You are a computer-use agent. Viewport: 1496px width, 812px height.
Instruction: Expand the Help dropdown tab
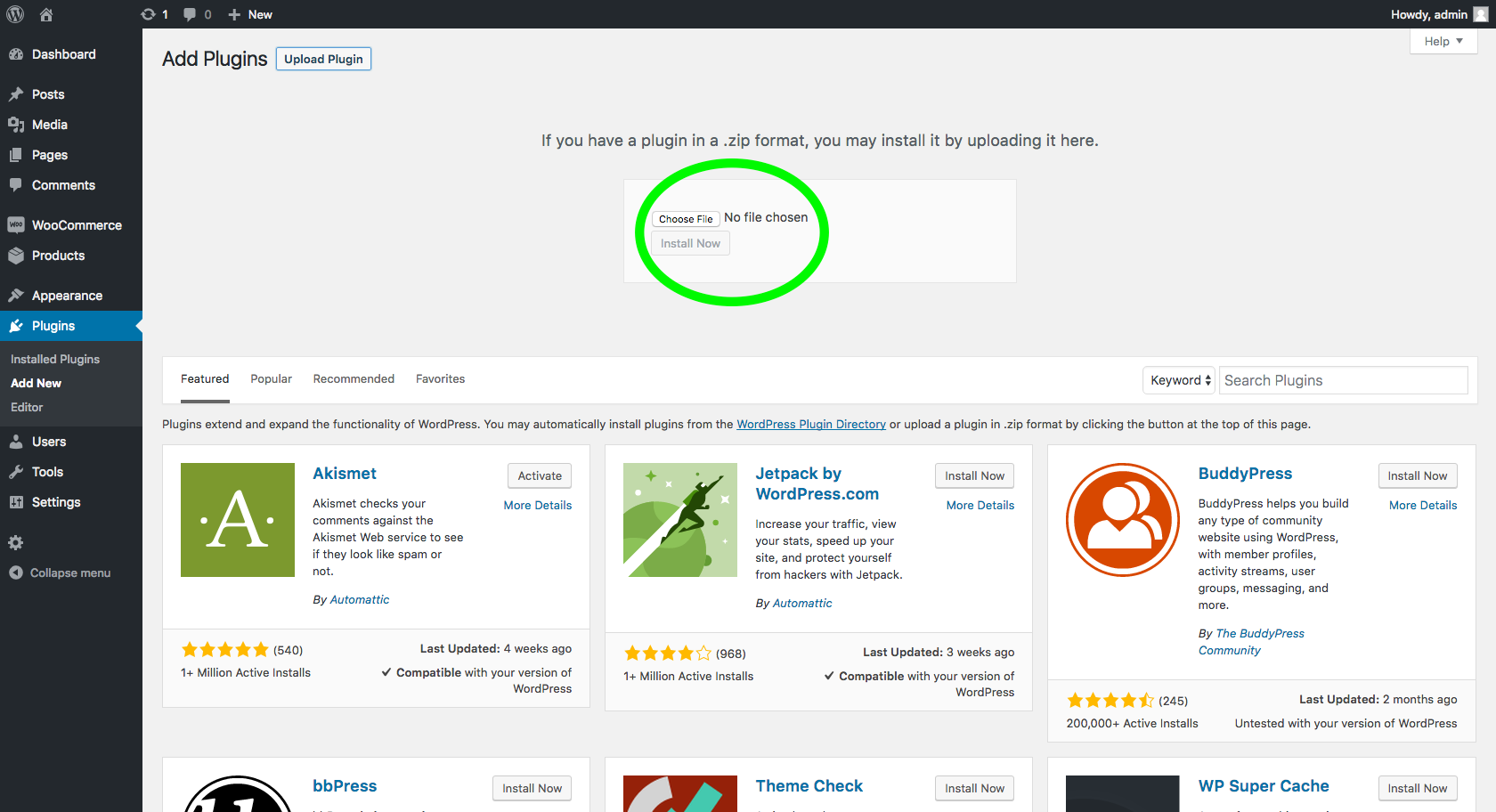click(x=1443, y=41)
